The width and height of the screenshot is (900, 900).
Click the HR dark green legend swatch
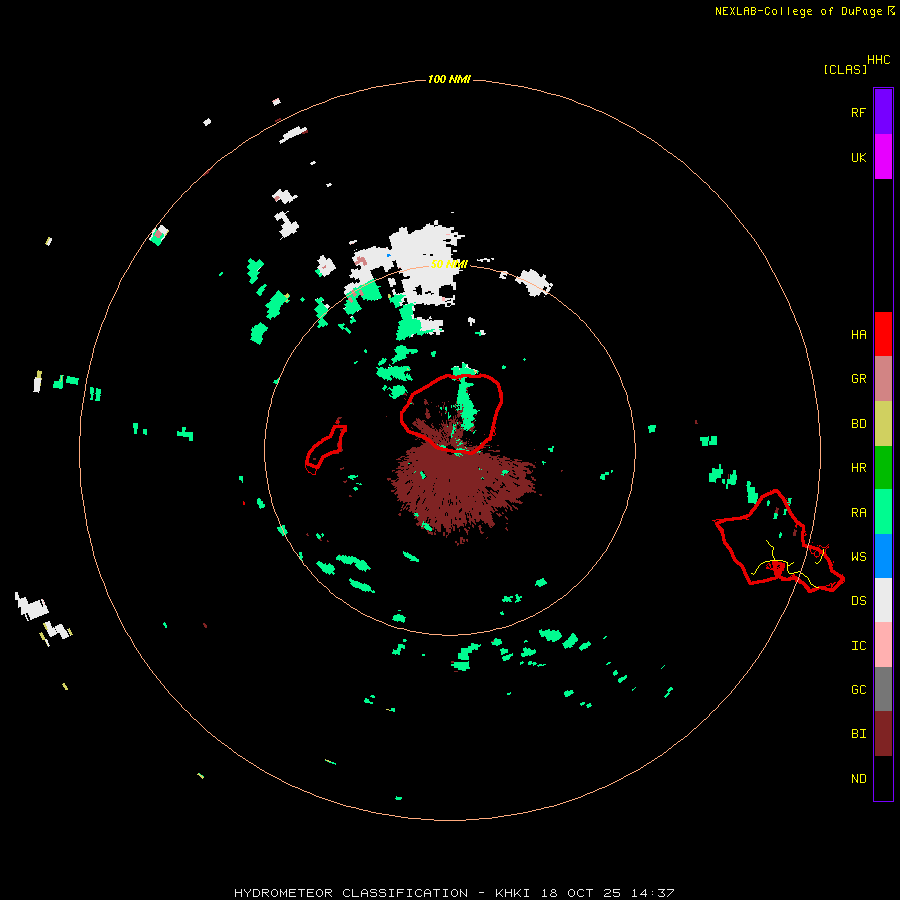pyautogui.click(x=883, y=467)
